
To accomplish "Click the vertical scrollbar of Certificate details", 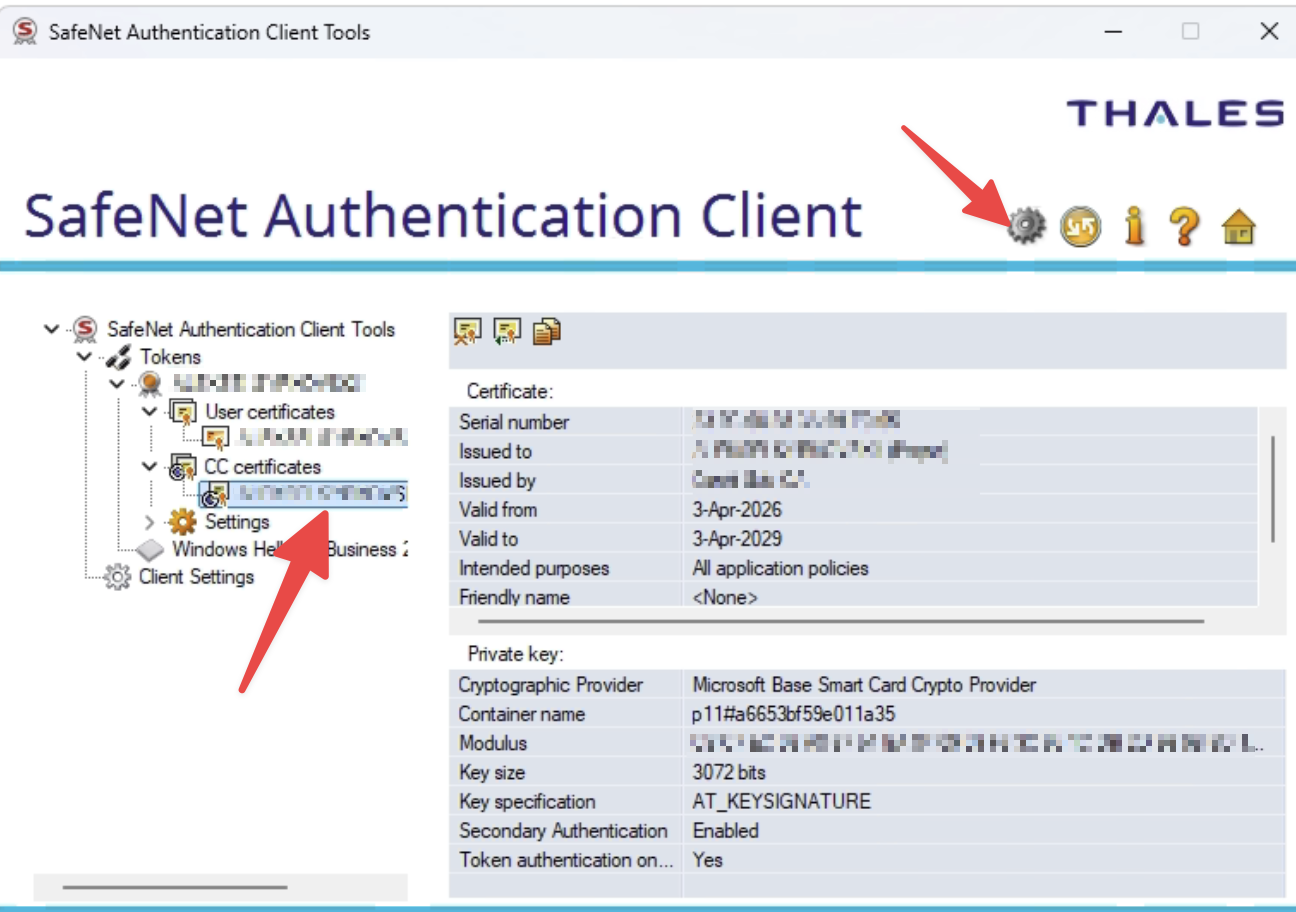I will pyautogui.click(x=1272, y=489).
